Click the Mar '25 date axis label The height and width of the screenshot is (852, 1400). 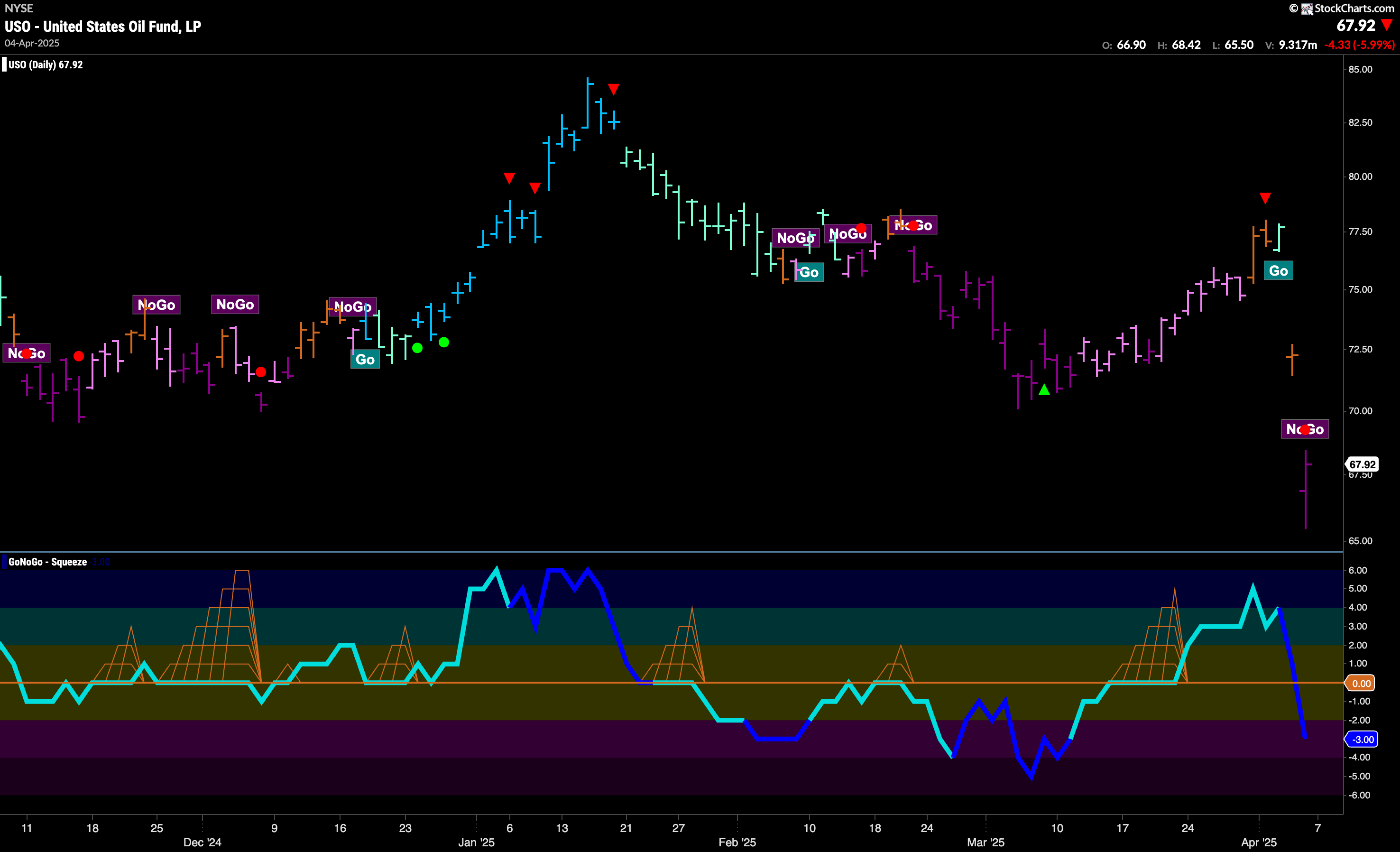pyautogui.click(x=986, y=843)
